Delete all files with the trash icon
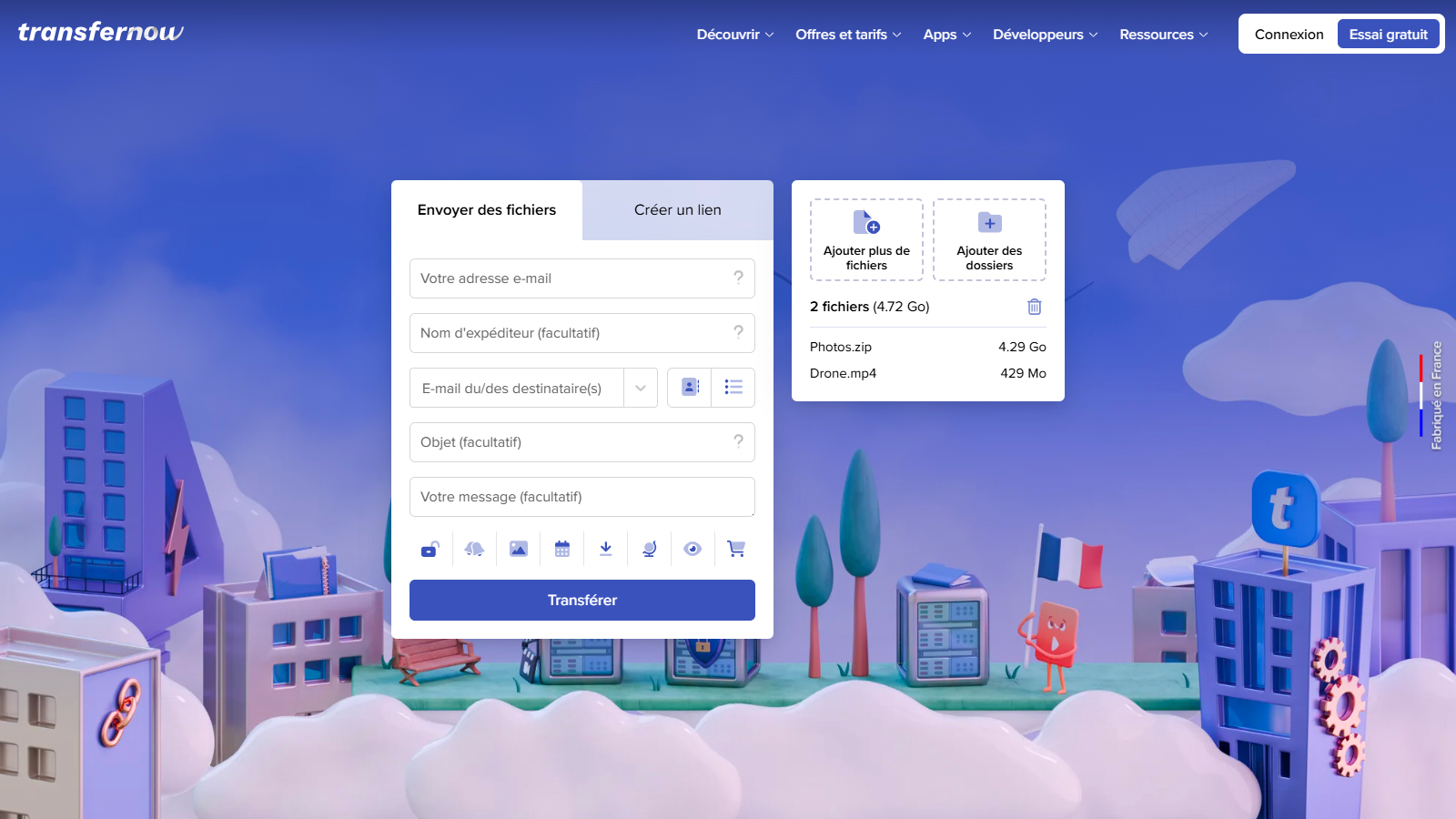 click(1035, 307)
